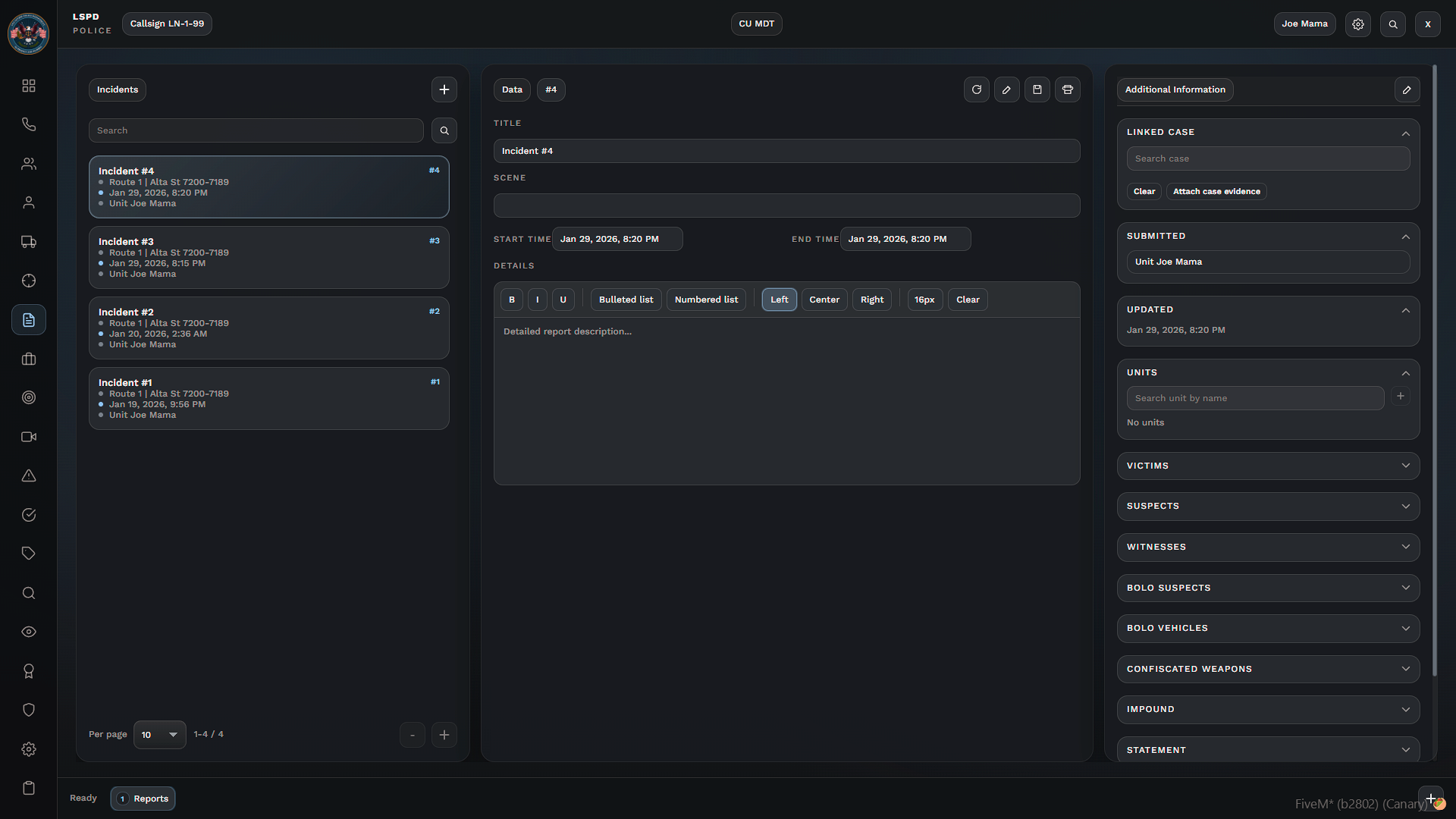Open the per page dropdown

tap(159, 735)
